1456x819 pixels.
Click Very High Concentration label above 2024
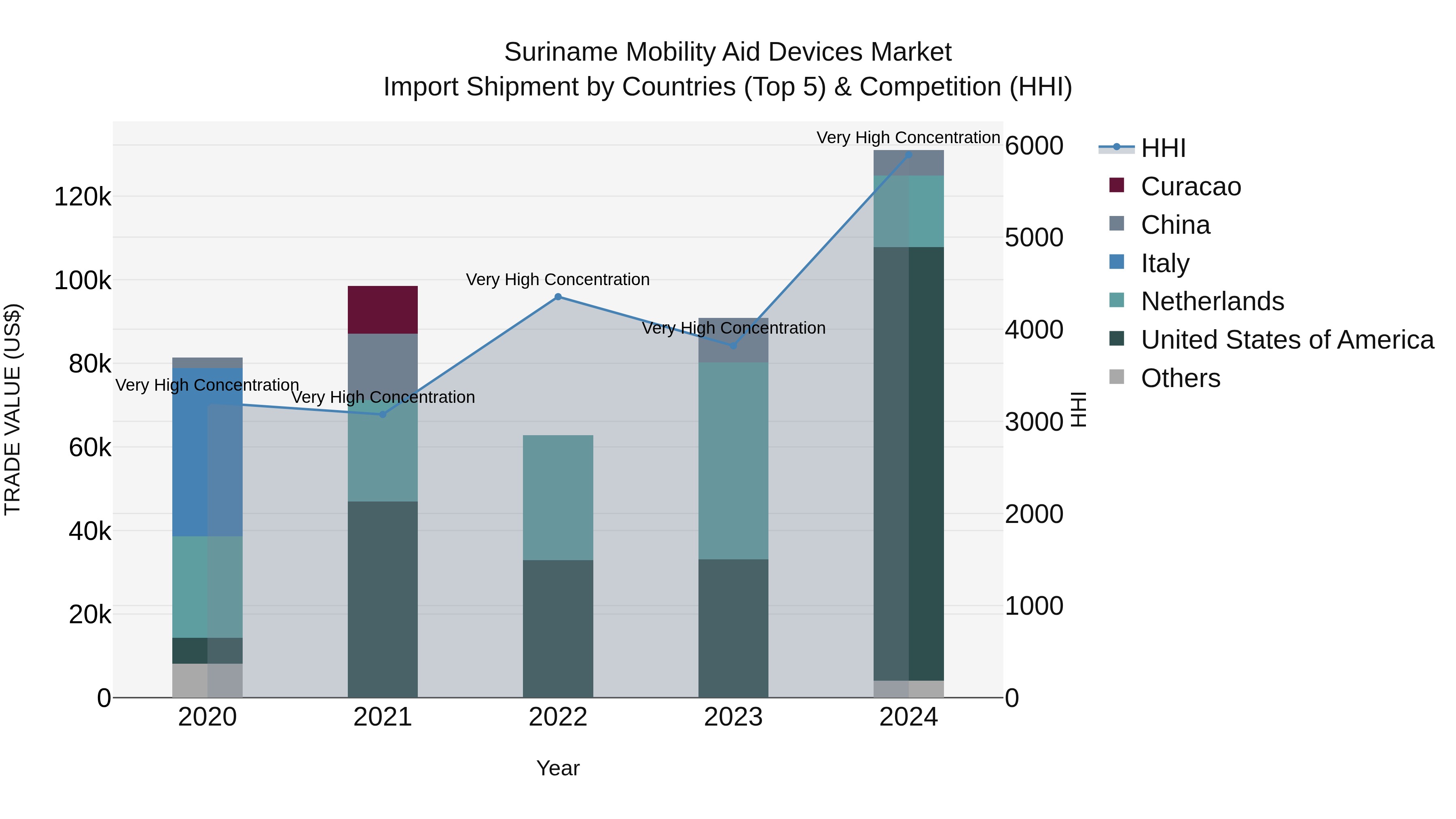pyautogui.click(x=908, y=138)
